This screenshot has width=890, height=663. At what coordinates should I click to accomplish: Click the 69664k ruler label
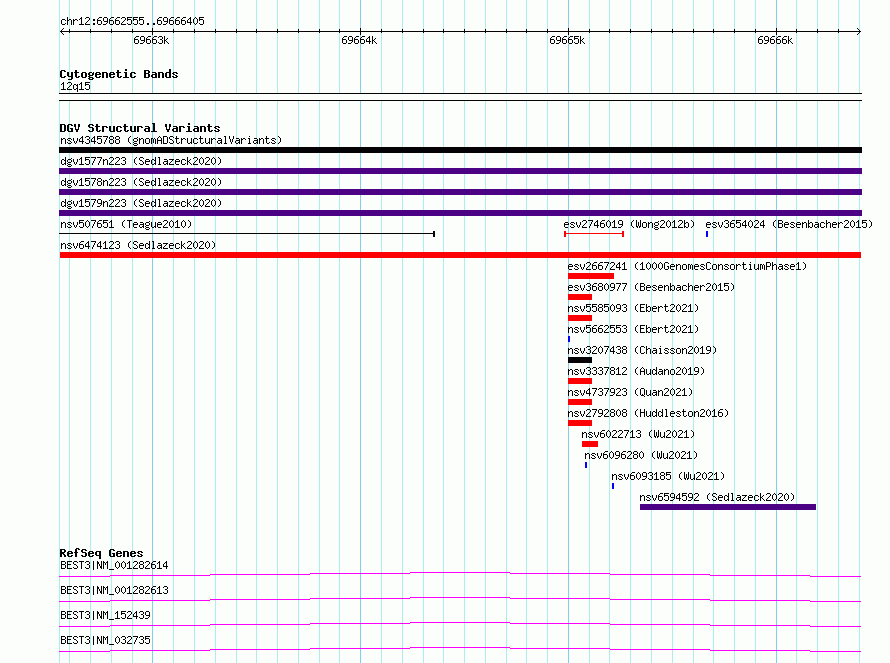pos(359,40)
